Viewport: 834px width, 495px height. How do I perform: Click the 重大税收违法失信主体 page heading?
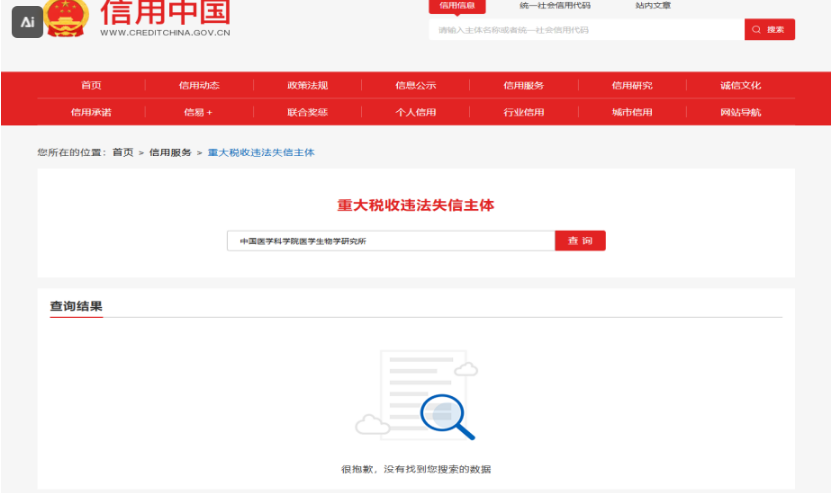415,205
